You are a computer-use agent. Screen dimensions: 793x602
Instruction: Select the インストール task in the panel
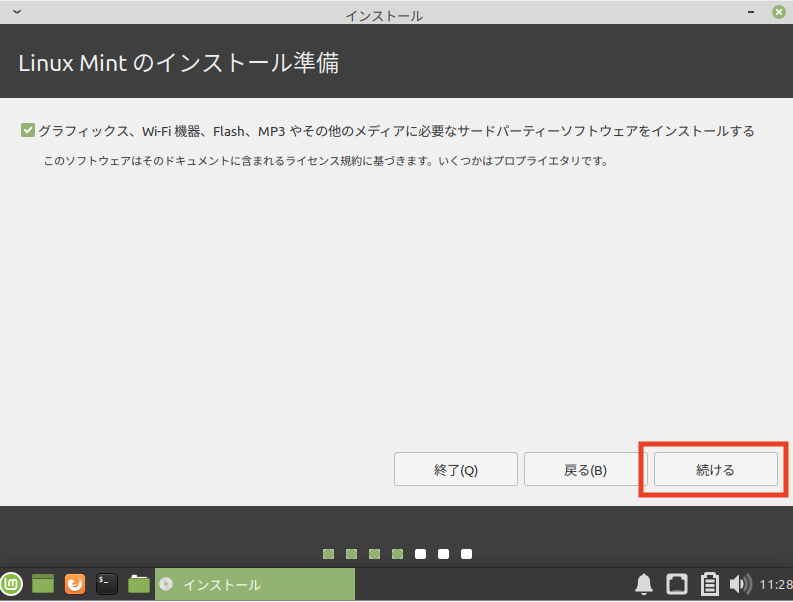click(255, 584)
